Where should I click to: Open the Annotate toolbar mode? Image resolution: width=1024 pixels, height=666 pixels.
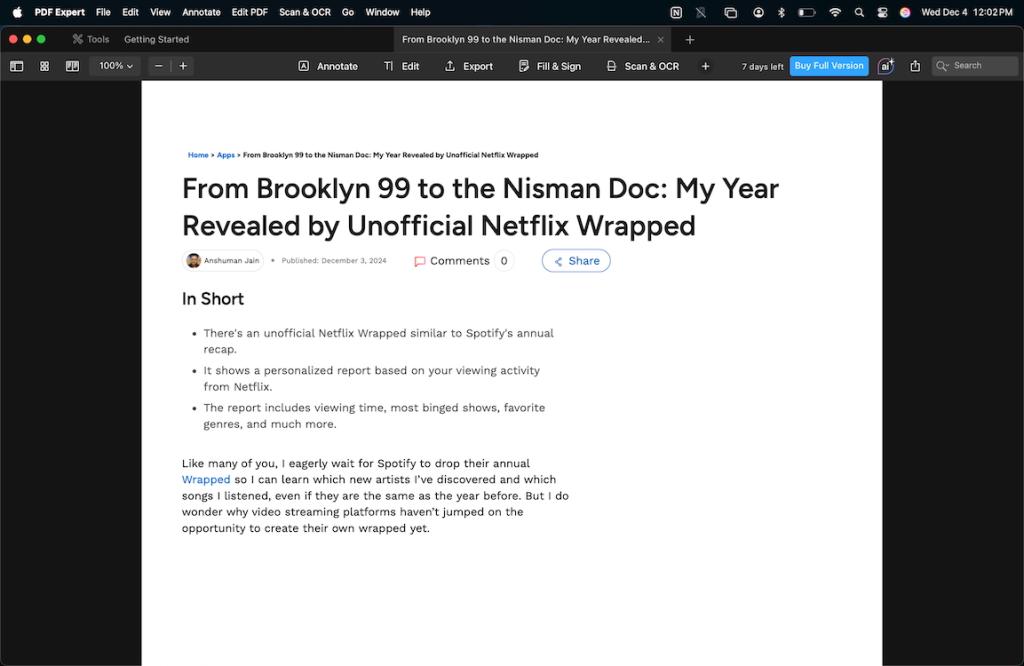pos(328,66)
